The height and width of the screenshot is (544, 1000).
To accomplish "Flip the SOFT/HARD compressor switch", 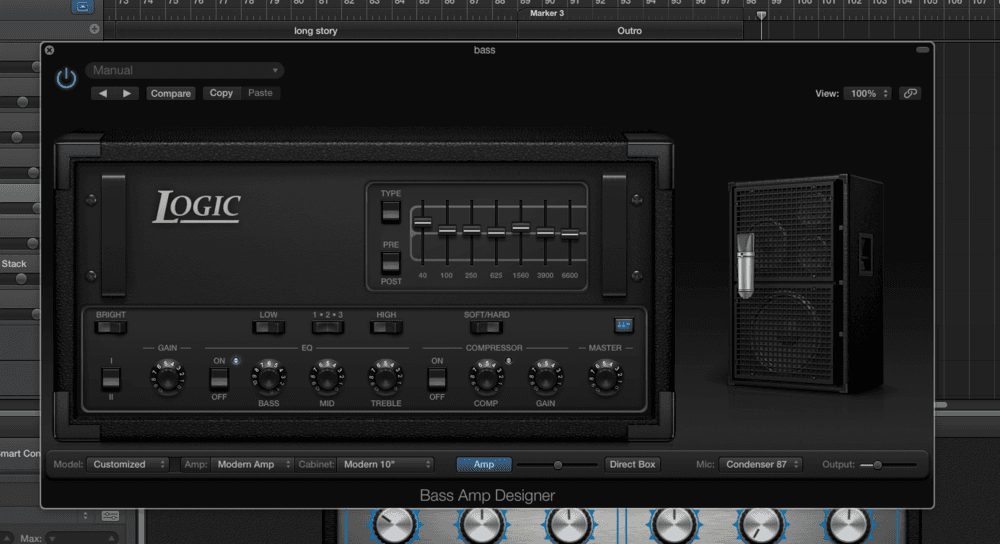I will [486, 328].
